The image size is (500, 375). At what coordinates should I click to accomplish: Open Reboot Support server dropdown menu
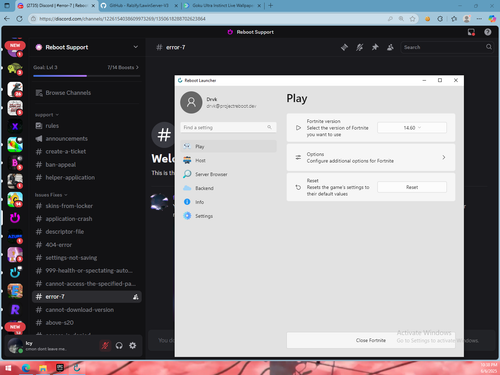[x=136, y=47]
